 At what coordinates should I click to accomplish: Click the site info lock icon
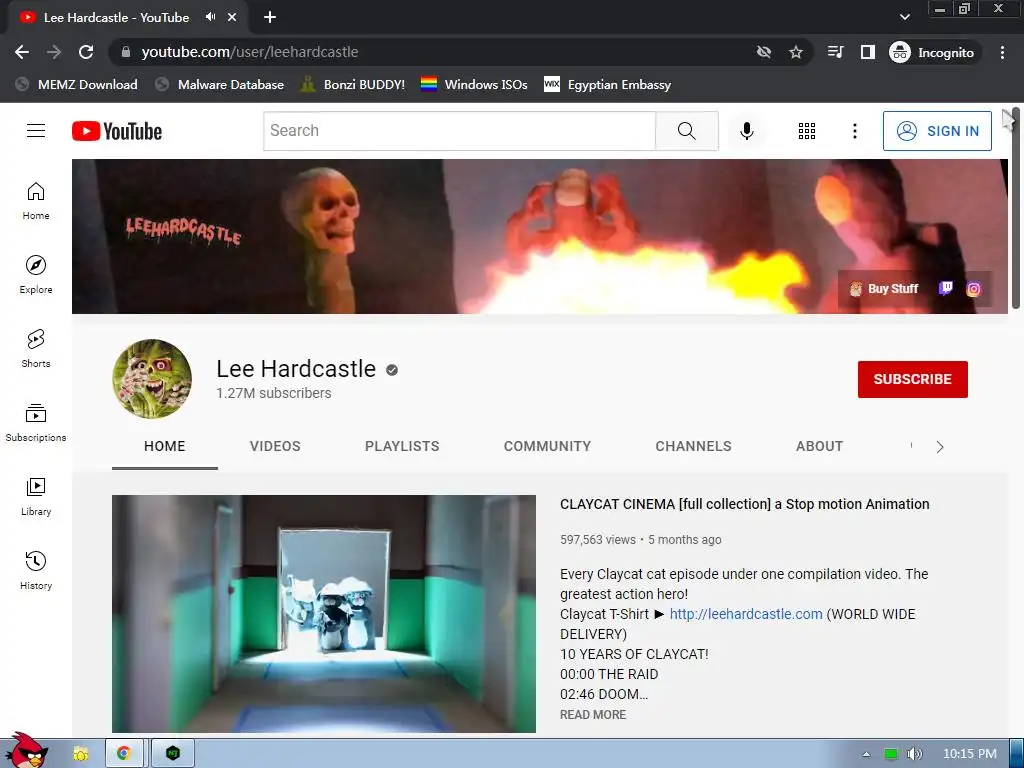coord(126,52)
